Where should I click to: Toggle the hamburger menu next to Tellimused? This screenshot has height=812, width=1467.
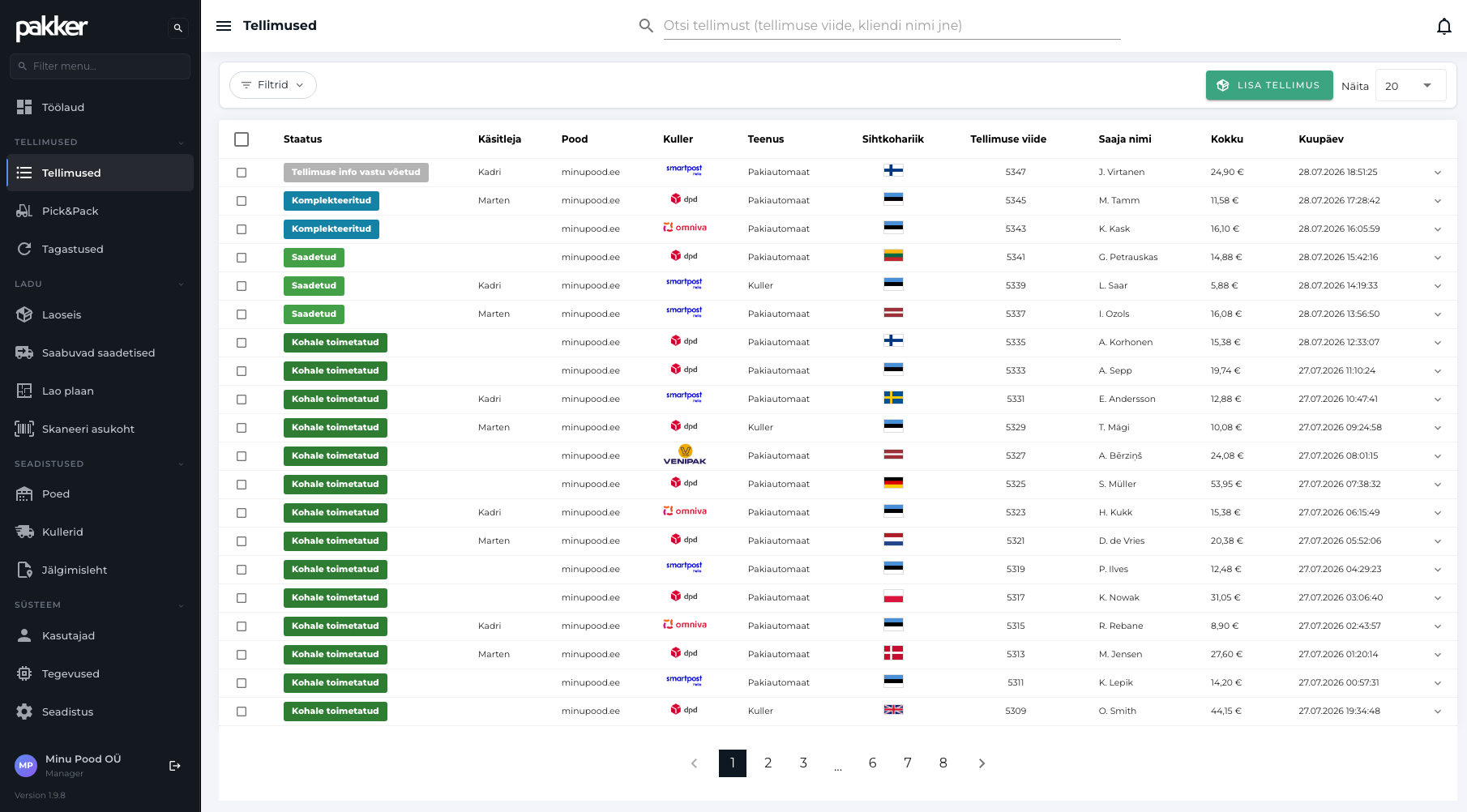(224, 26)
